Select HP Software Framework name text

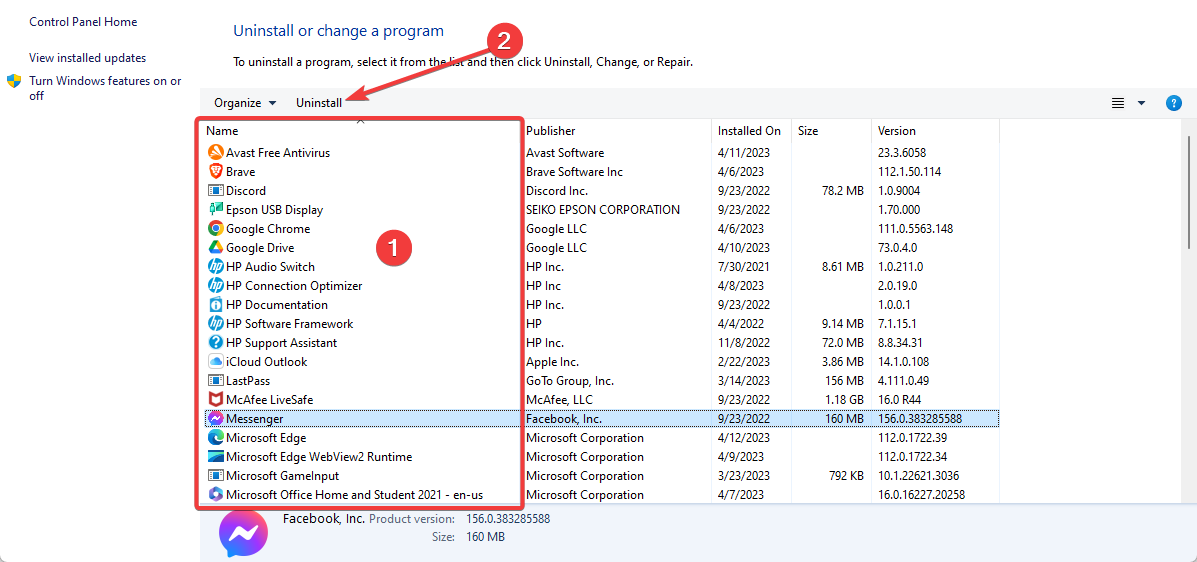[x=289, y=324]
